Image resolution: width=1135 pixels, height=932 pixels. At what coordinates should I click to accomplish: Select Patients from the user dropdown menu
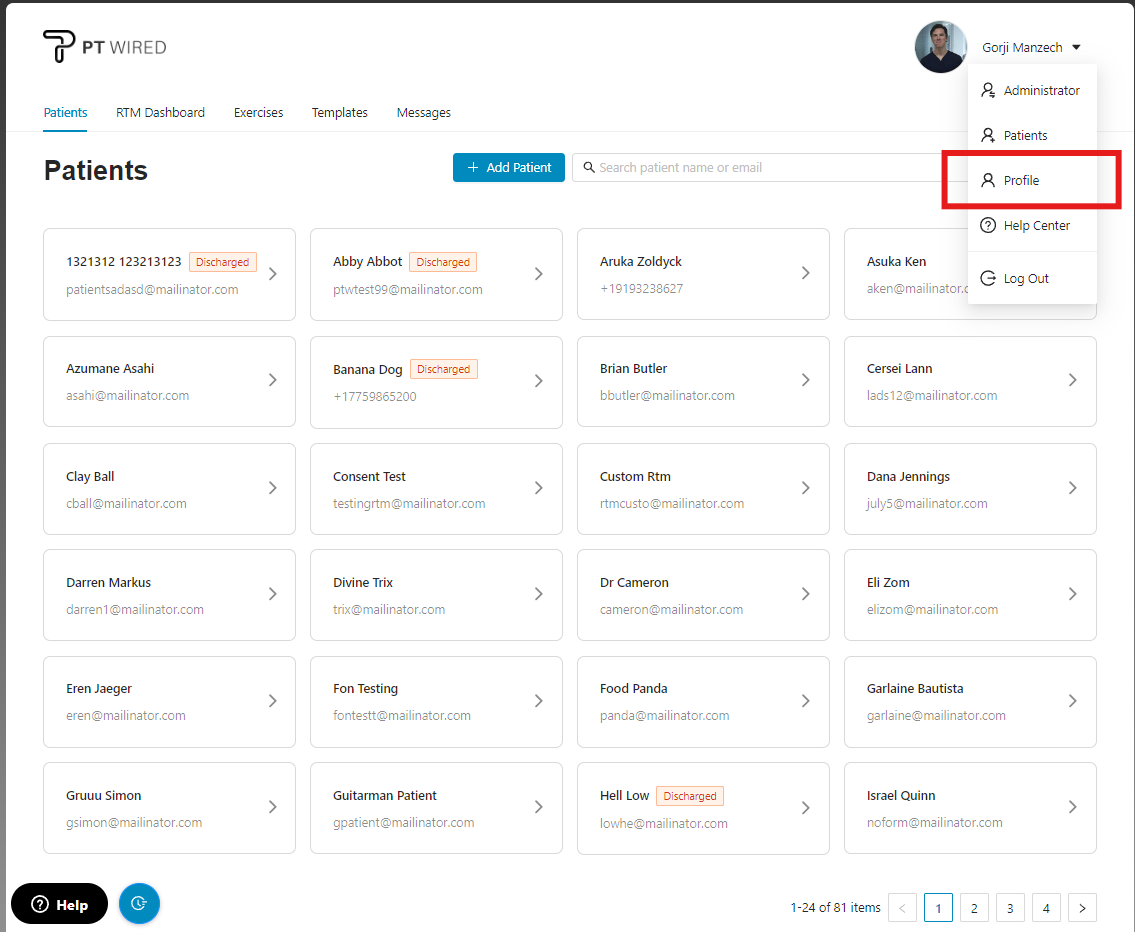click(x=1025, y=135)
